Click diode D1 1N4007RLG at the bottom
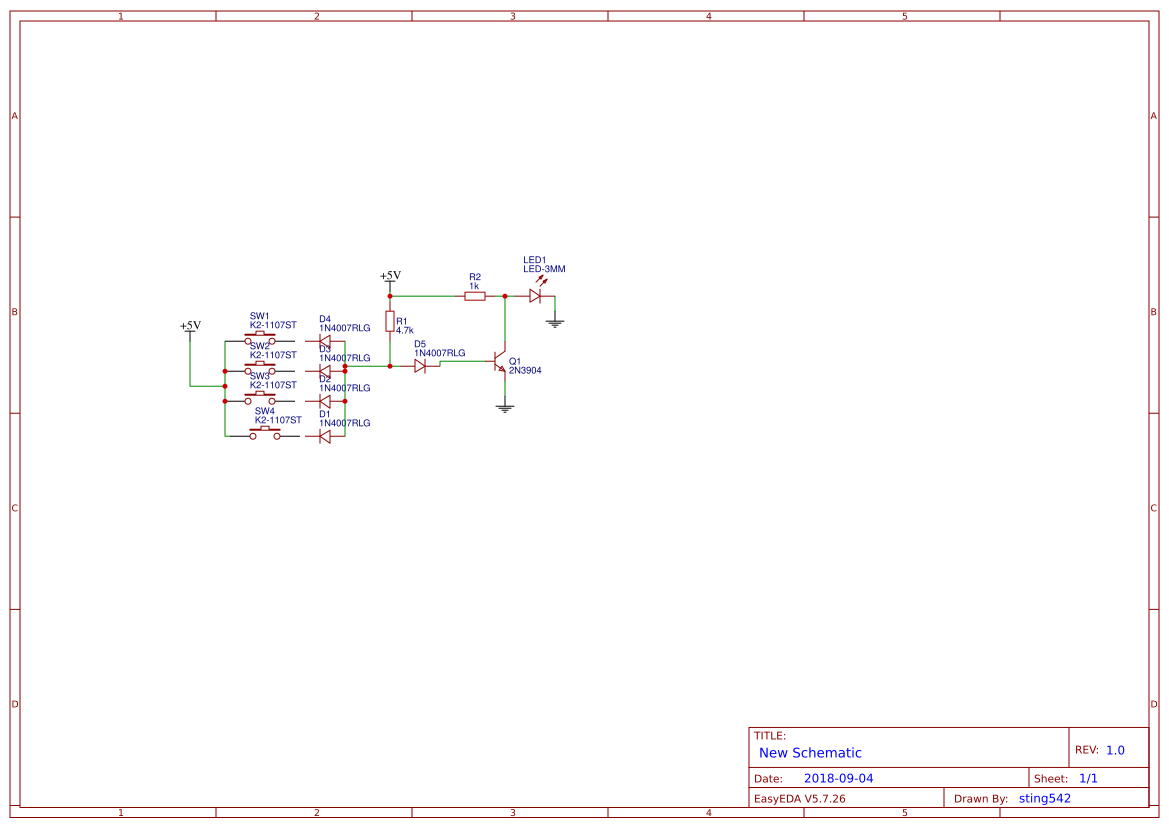1169x828 pixels. click(x=325, y=435)
